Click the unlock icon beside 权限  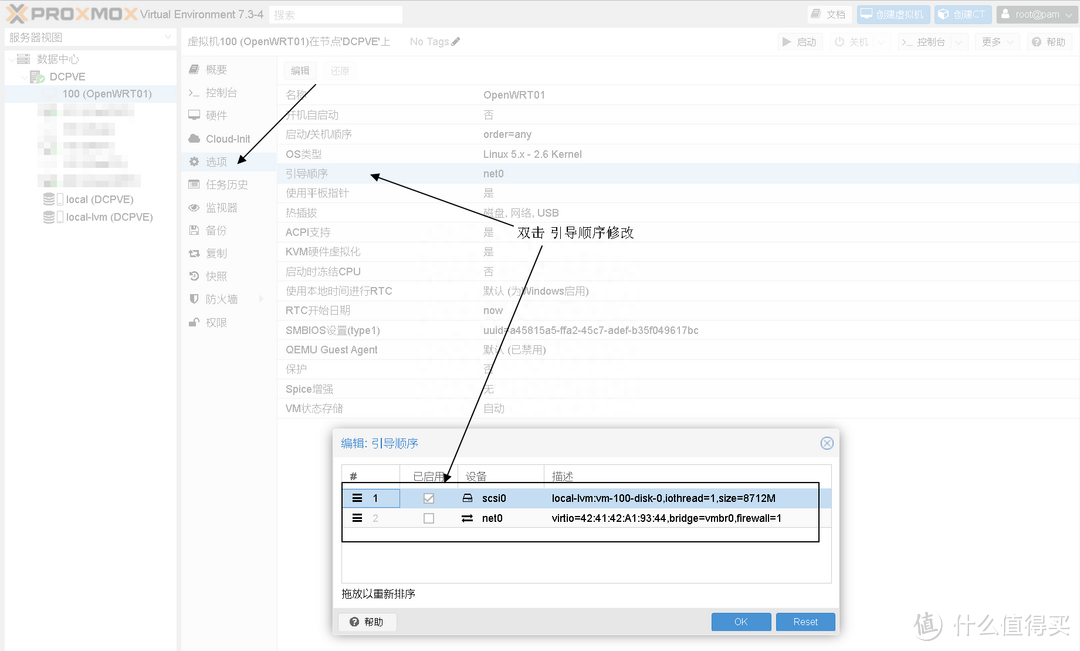[194, 322]
